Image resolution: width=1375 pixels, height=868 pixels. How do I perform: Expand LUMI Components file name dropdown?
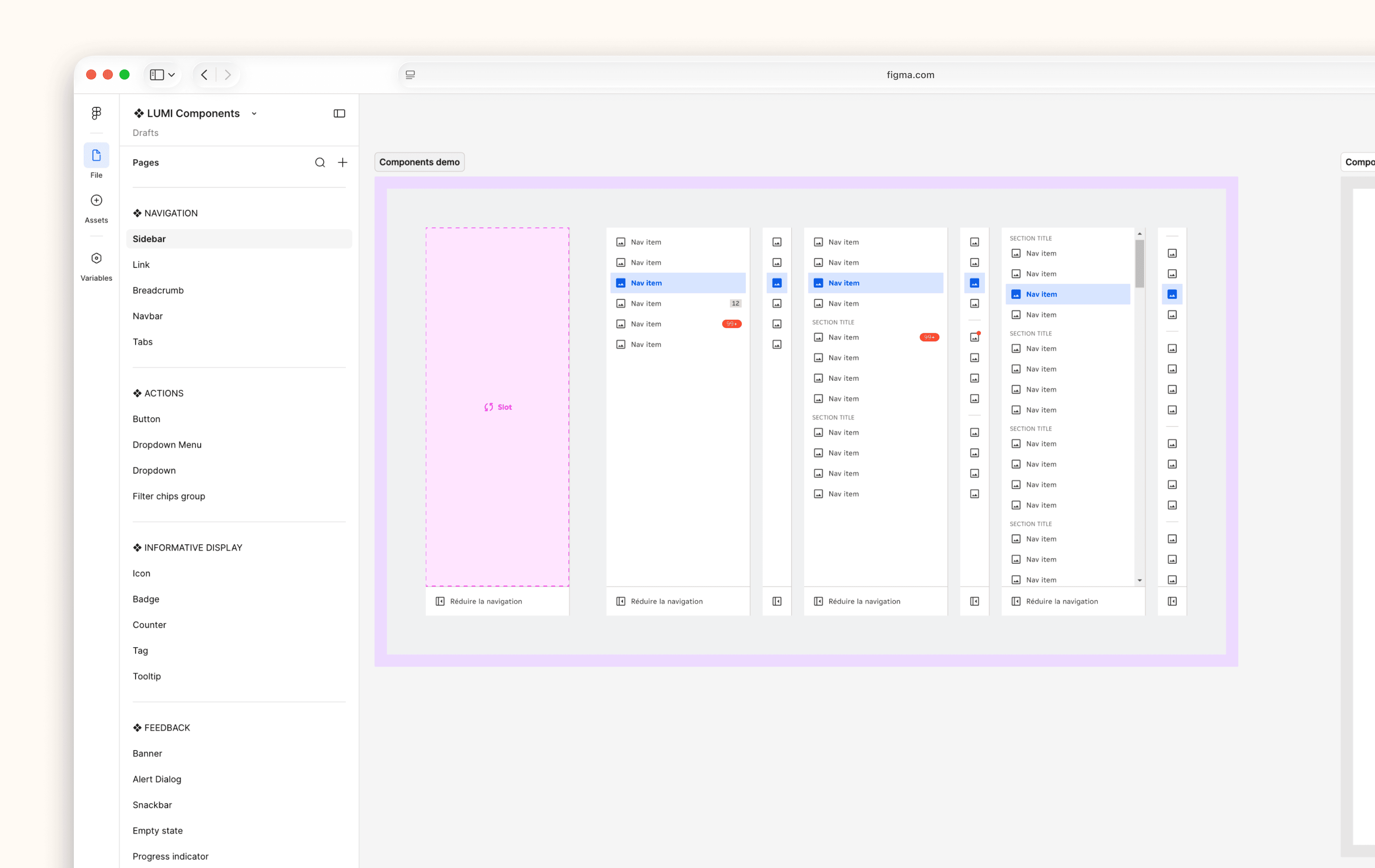click(x=254, y=114)
